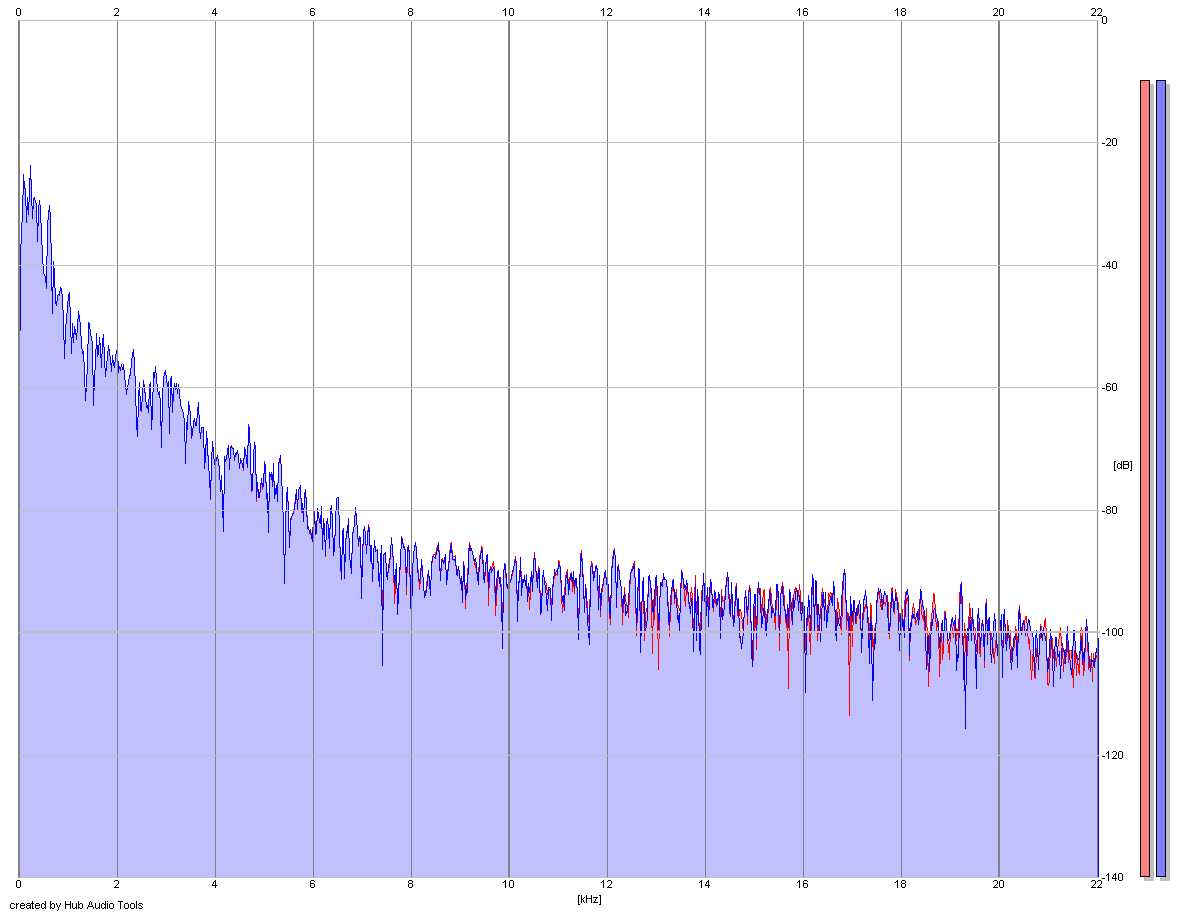Image resolution: width=1180 pixels, height=917 pixels.
Task: Click the 20 kHz label on top axis
Action: [998, 12]
